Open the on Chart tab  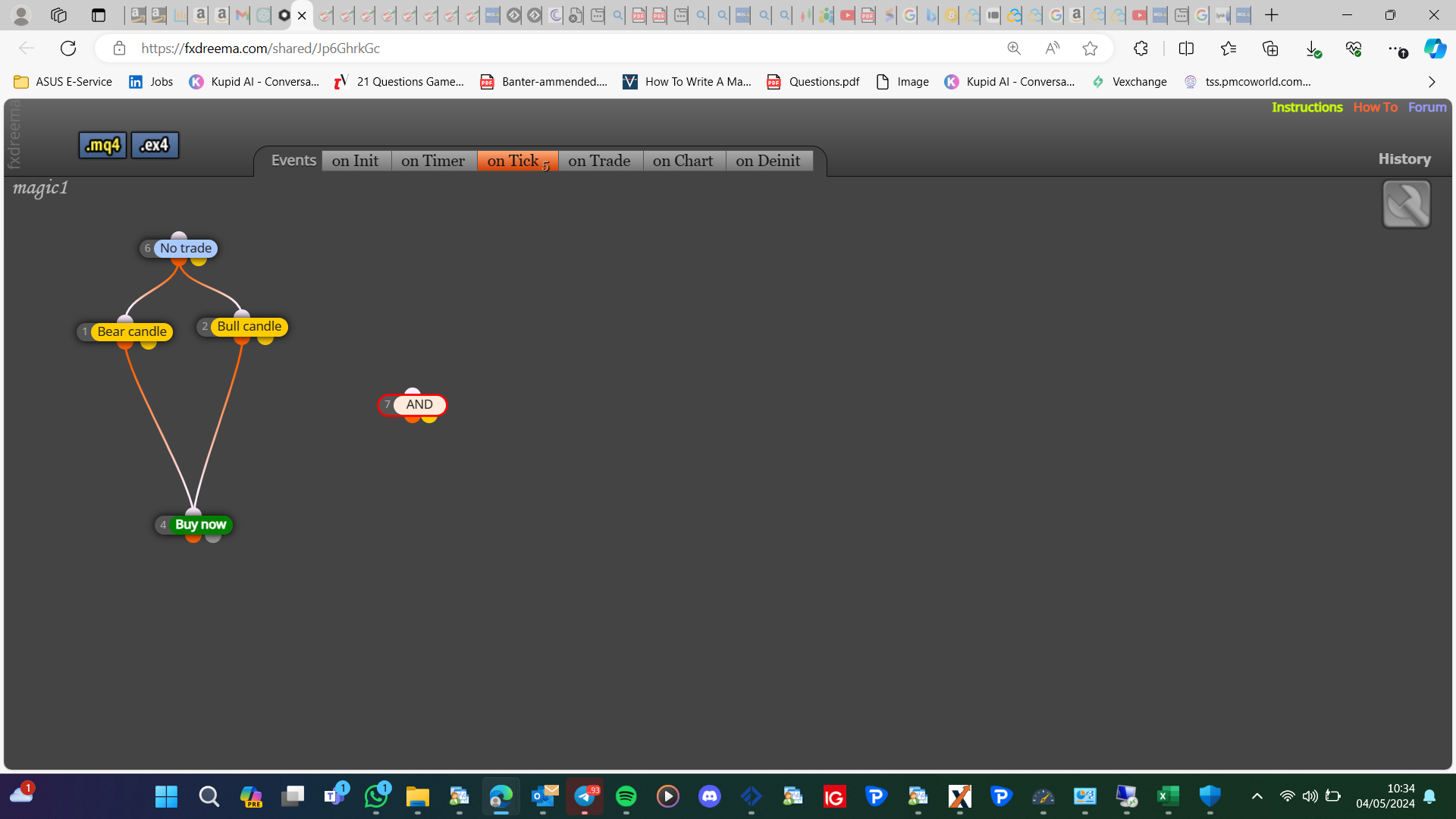(x=683, y=161)
